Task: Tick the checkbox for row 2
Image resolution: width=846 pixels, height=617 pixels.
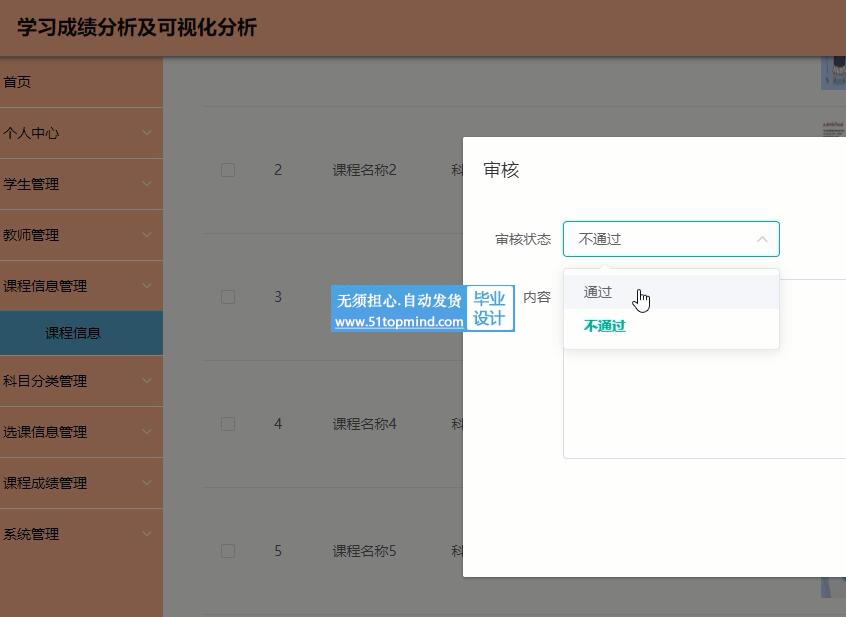Action: [228, 170]
